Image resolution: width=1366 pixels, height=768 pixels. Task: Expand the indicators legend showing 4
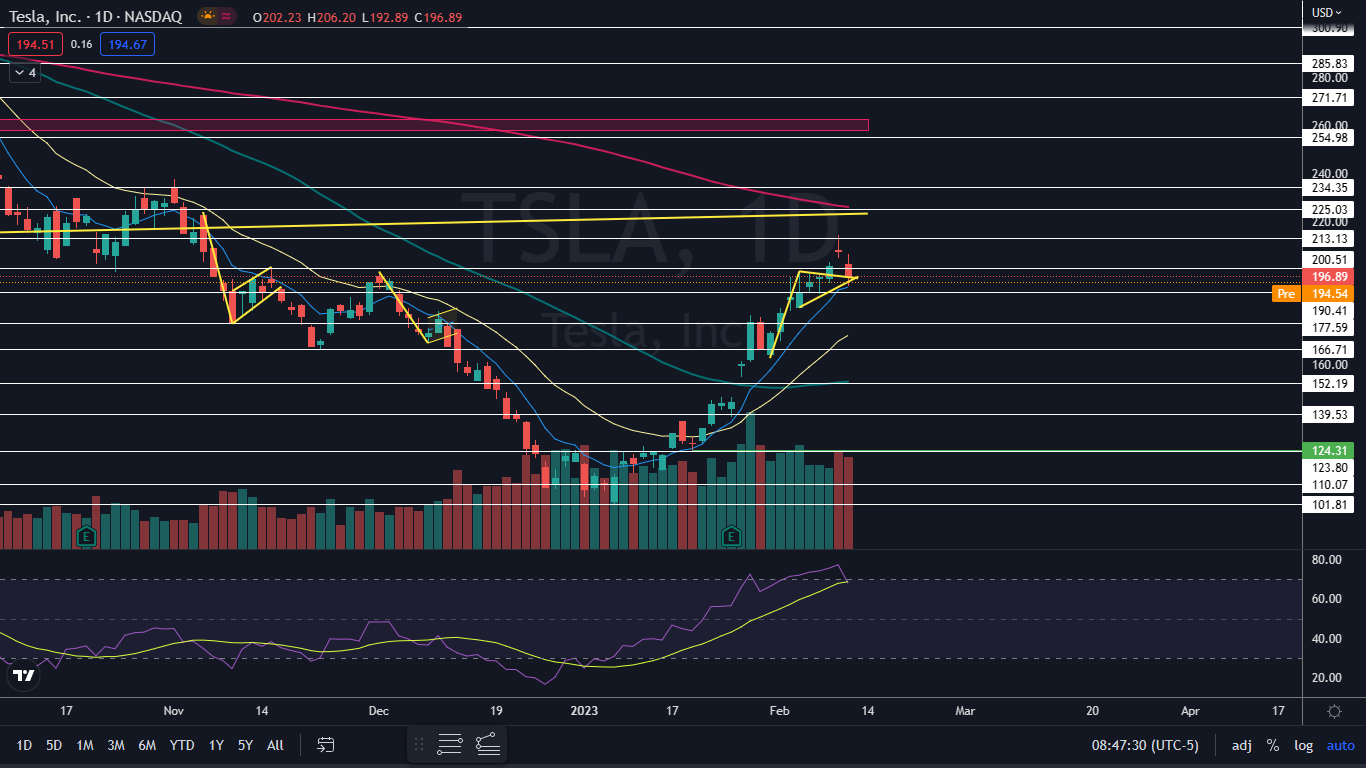point(24,73)
